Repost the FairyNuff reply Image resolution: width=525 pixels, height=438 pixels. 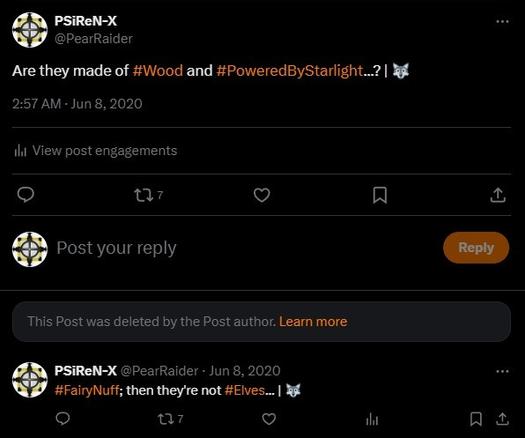(x=170, y=419)
